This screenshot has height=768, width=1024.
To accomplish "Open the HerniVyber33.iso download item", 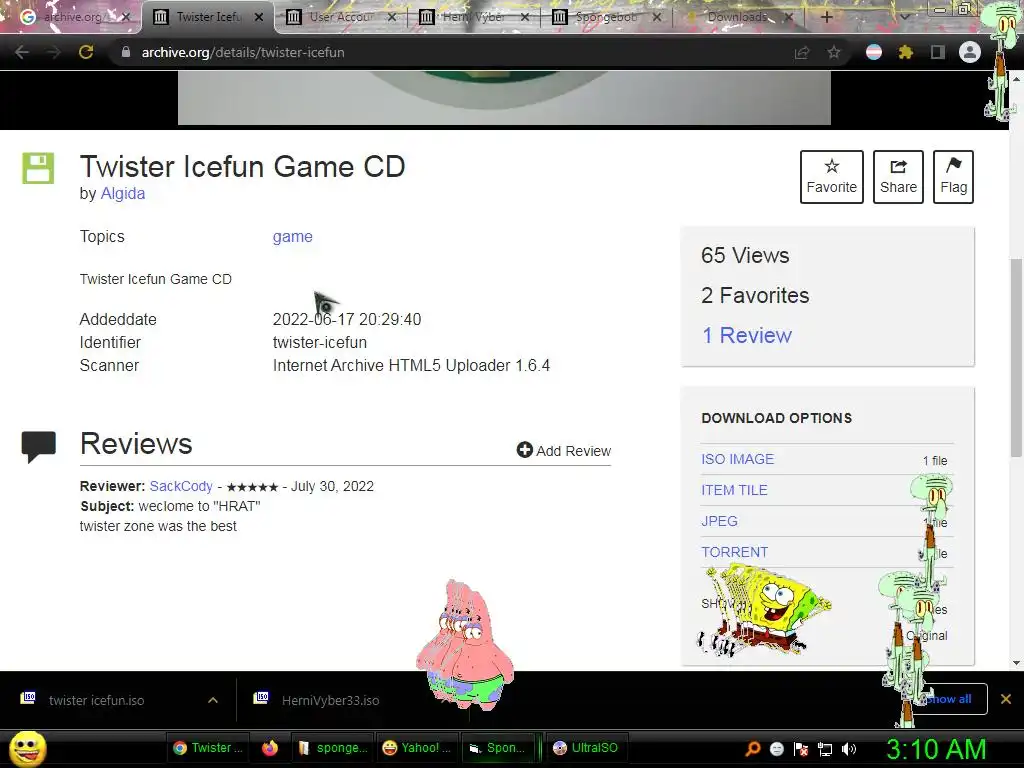I will [330, 700].
